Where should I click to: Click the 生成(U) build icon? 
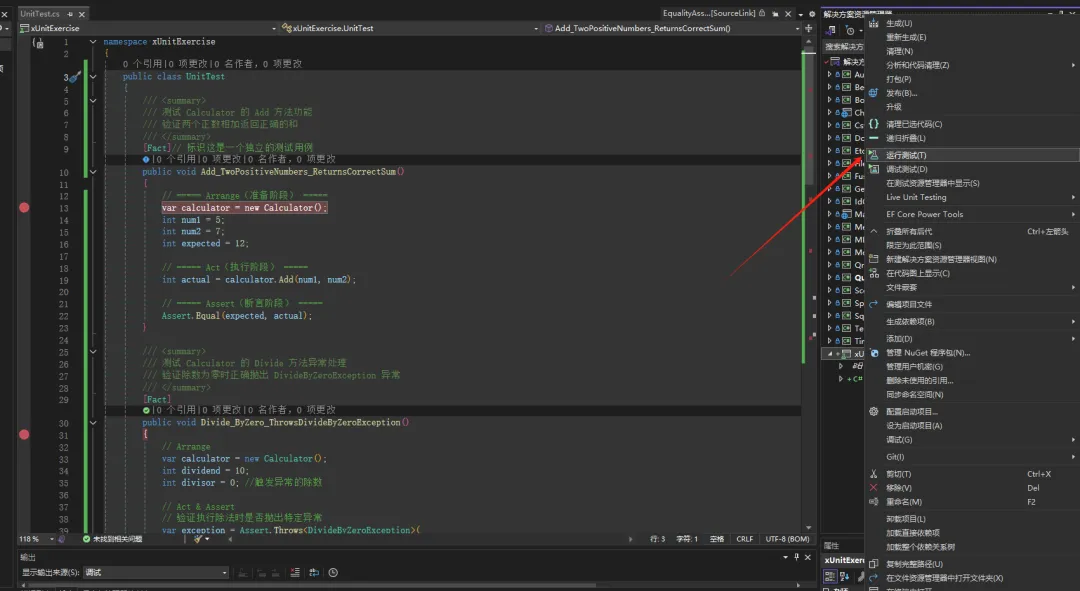[x=873, y=23]
